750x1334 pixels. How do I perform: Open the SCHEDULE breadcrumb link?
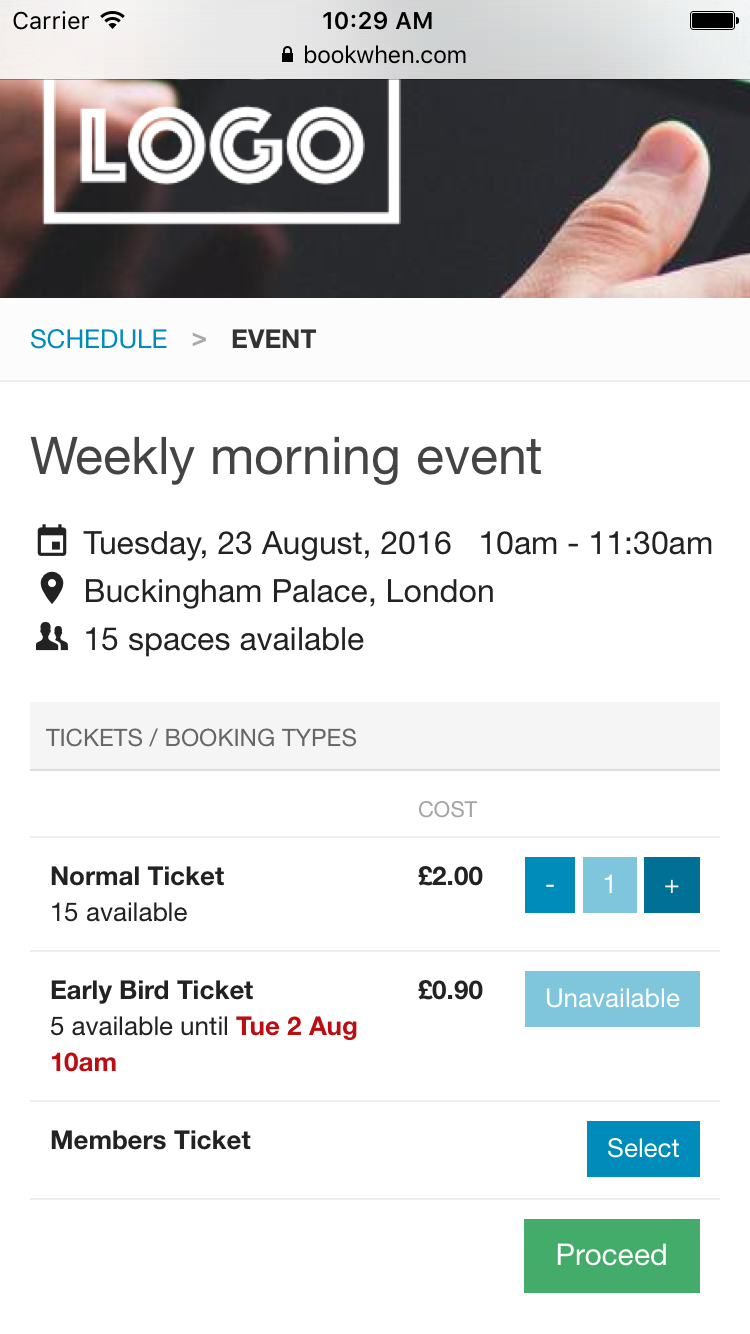[99, 340]
